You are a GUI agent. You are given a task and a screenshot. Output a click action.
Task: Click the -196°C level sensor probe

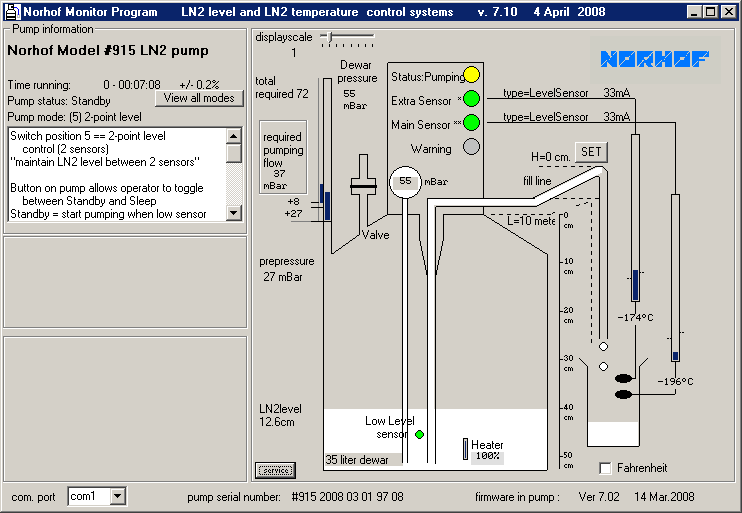pos(675,278)
